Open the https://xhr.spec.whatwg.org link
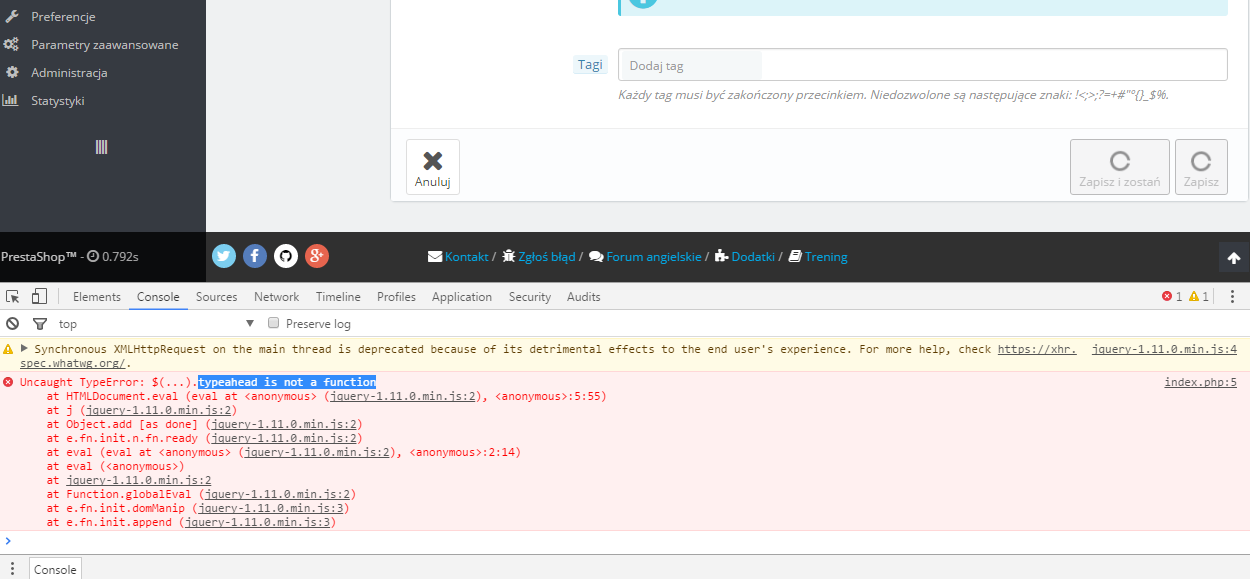 click(1037, 350)
